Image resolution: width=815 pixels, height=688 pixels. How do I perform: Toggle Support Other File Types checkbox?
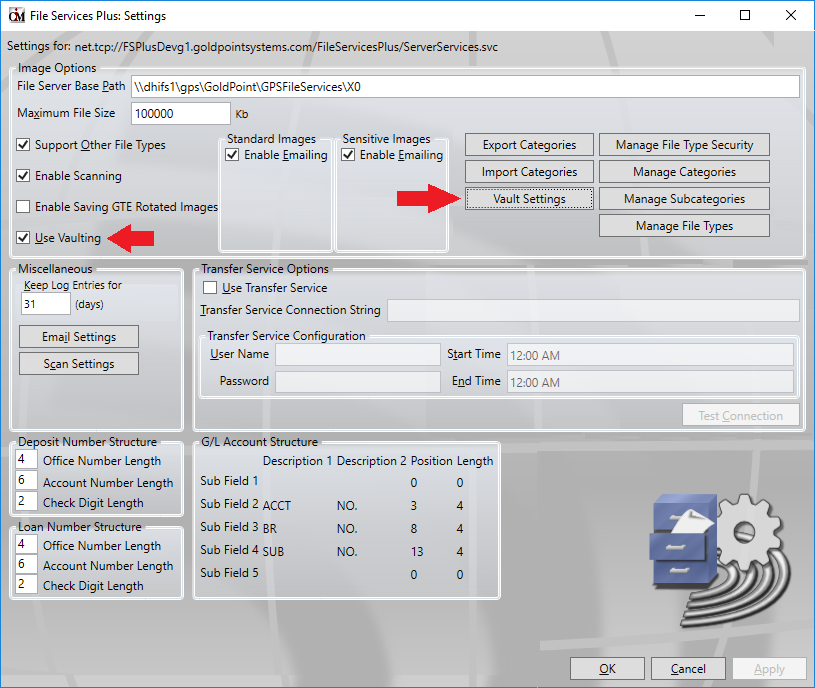point(23,144)
